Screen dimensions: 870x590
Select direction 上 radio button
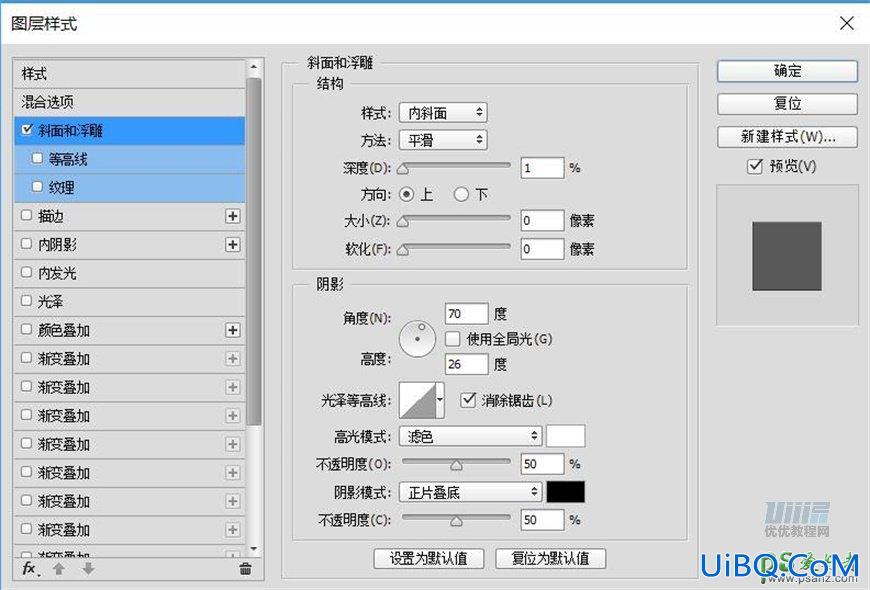point(406,194)
